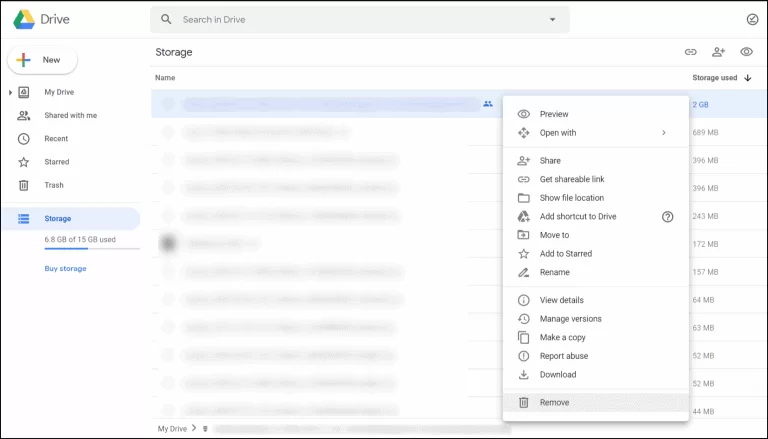
Task: Click the New button
Action: pyautogui.click(x=42, y=60)
